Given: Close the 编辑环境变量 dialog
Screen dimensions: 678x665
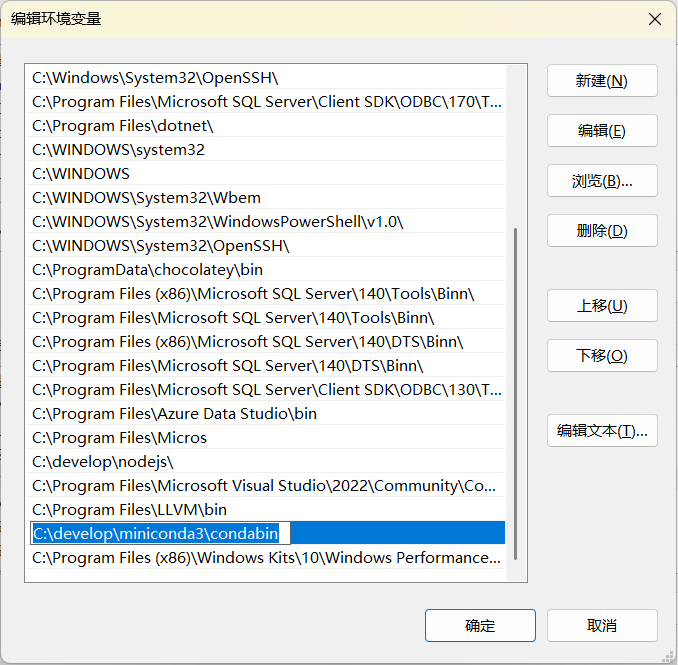Looking at the screenshot, I should (x=655, y=19).
